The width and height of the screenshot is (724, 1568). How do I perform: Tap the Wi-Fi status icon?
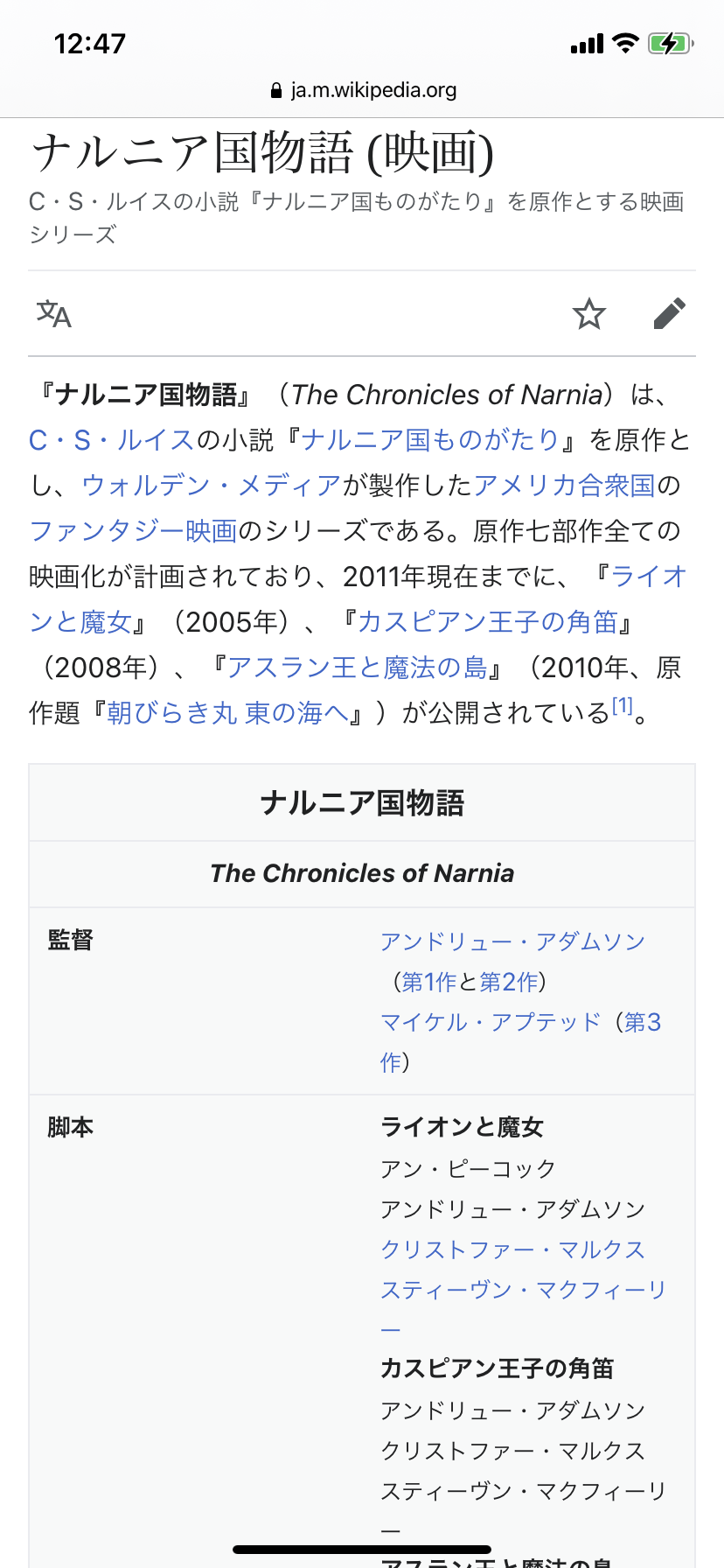pyautogui.click(x=625, y=43)
